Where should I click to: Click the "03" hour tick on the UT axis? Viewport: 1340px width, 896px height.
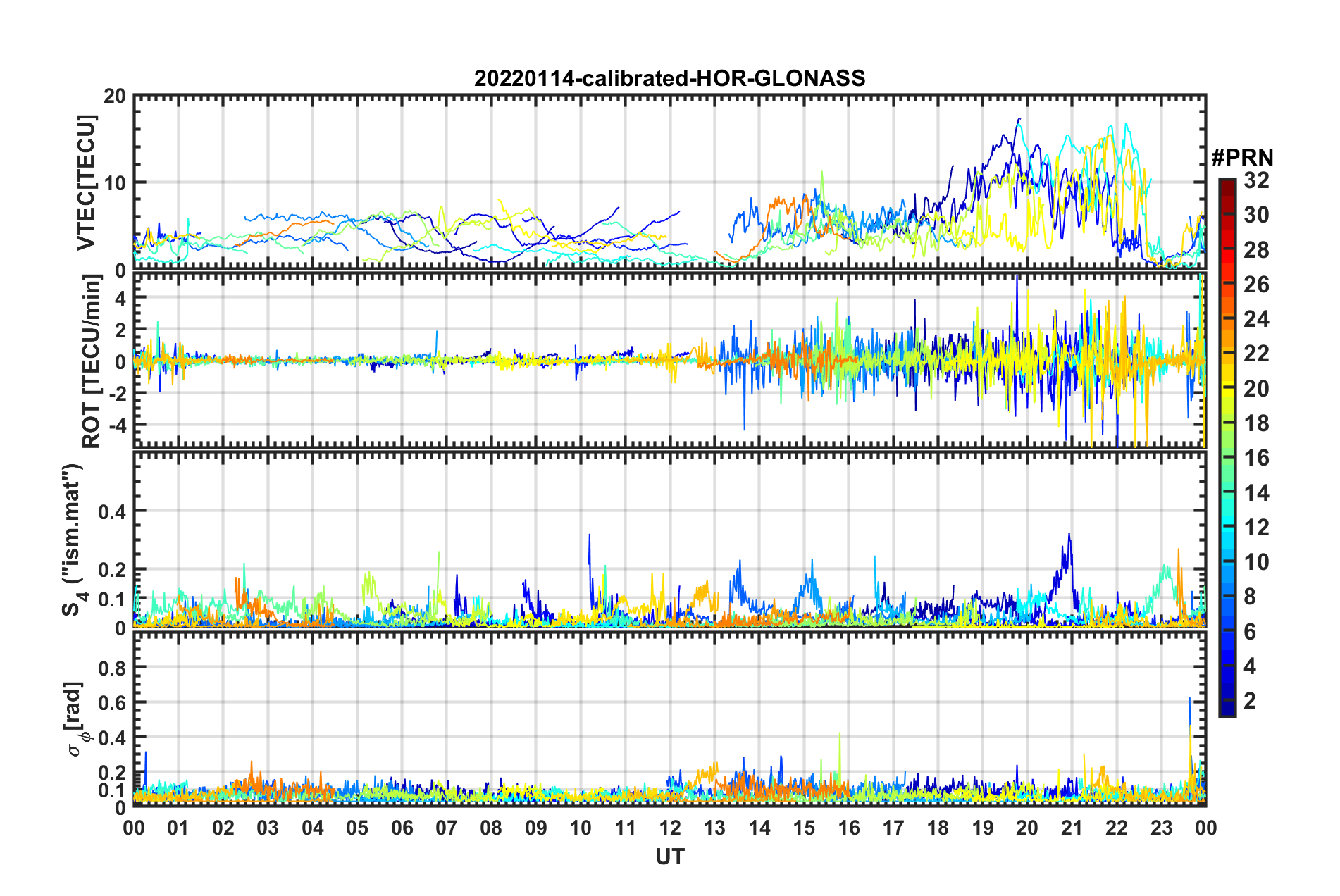(268, 828)
